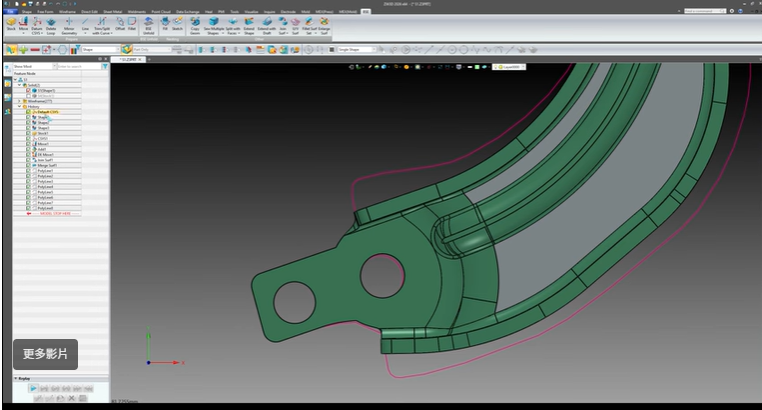Click the Stock tool icon
Screen dimensions: 762x410
(x=10, y=21)
